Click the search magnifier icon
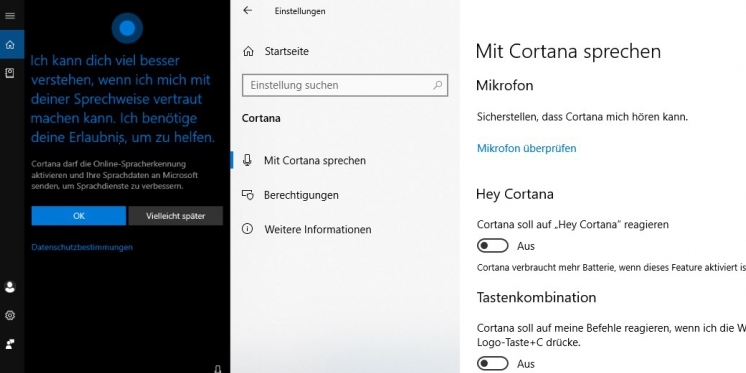Screen dimensions: 746x373 [437, 85]
